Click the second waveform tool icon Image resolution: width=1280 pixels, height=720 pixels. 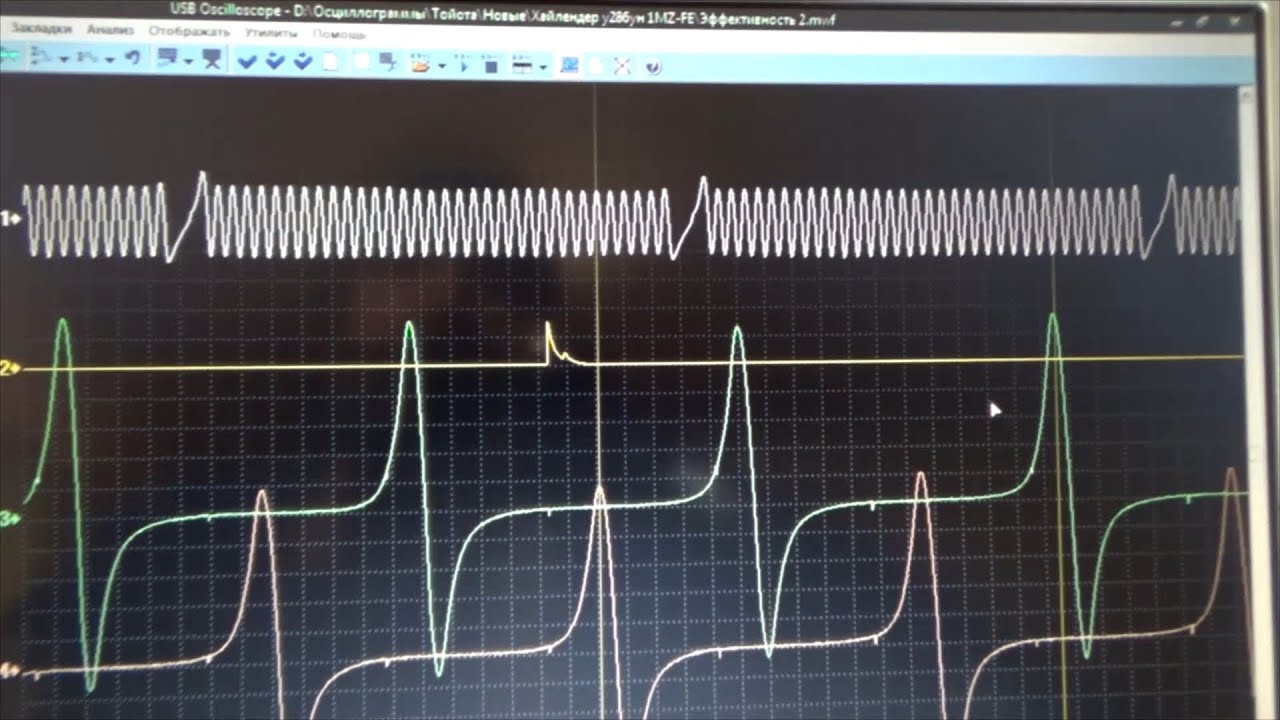(x=87, y=58)
